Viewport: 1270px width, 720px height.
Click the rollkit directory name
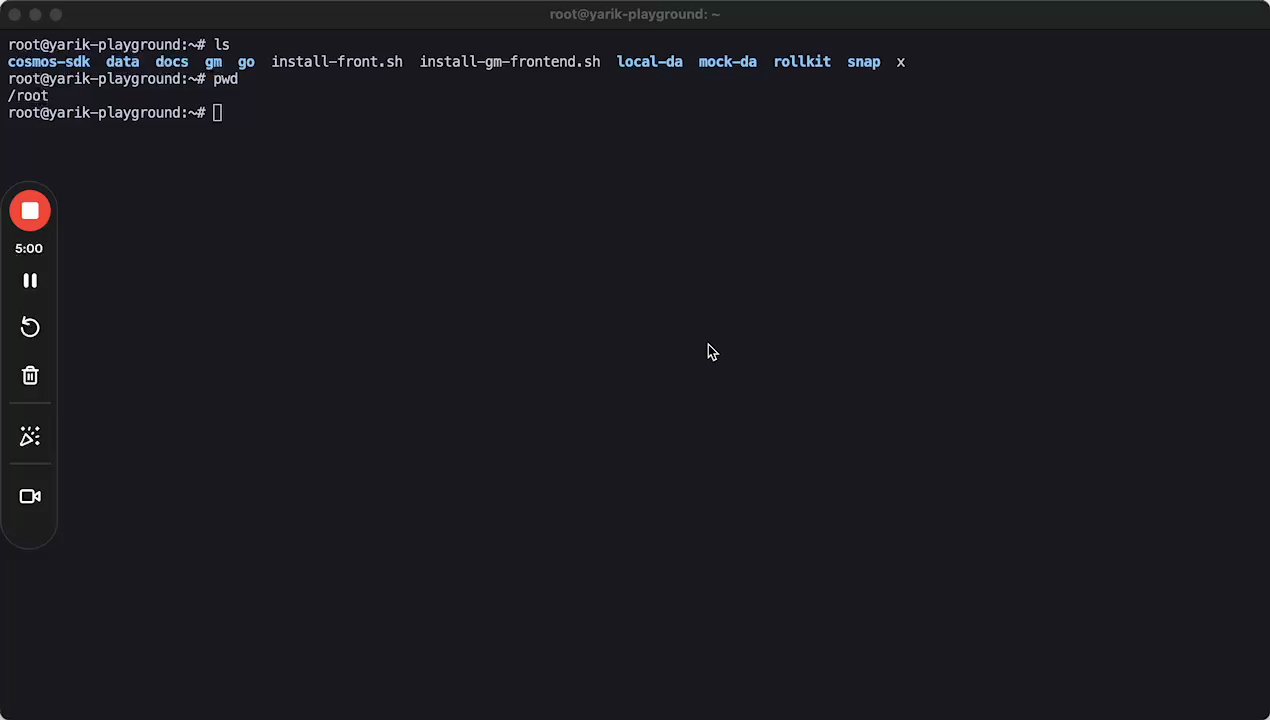pyautogui.click(x=802, y=62)
